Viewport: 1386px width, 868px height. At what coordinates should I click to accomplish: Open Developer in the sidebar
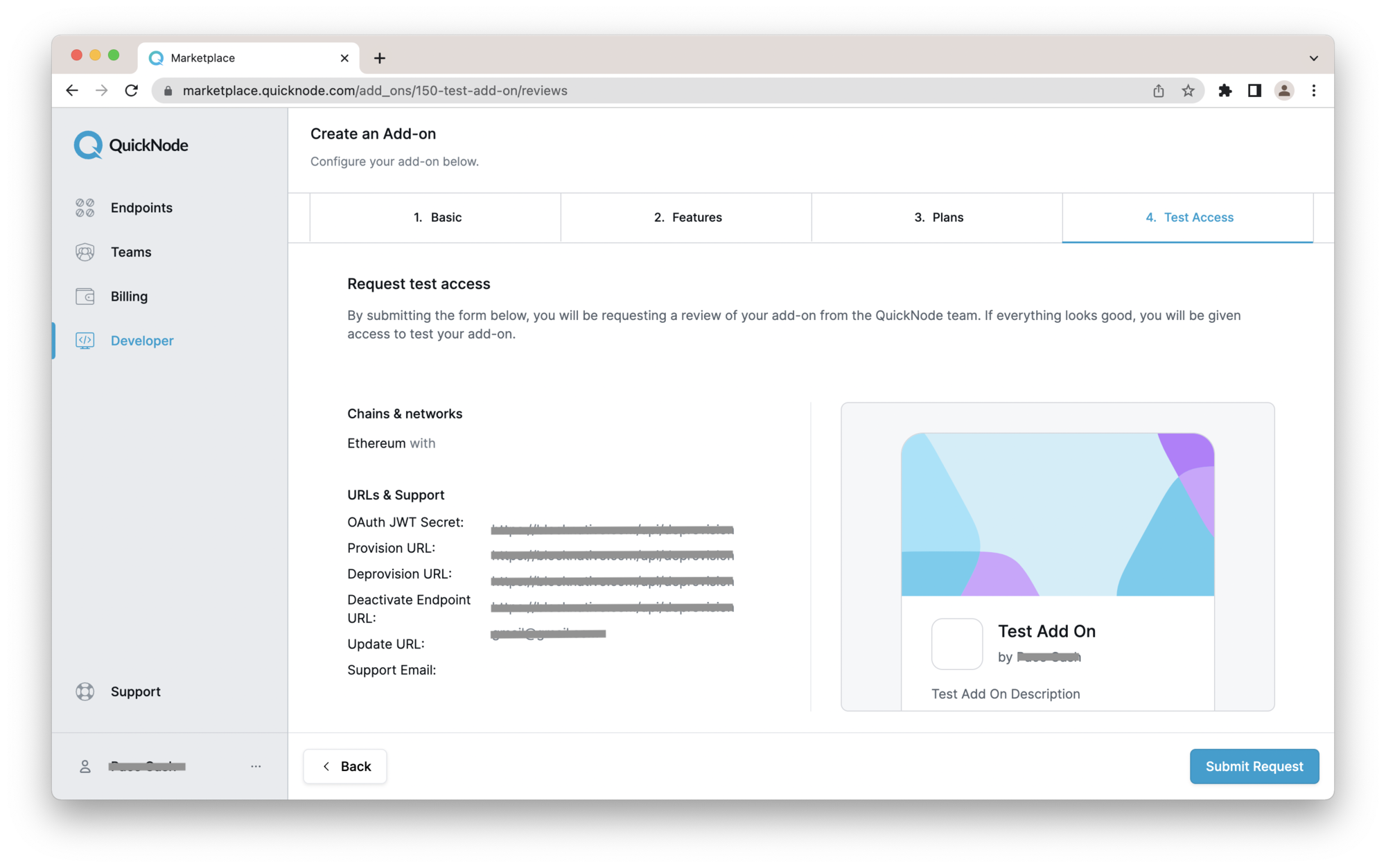coord(142,341)
